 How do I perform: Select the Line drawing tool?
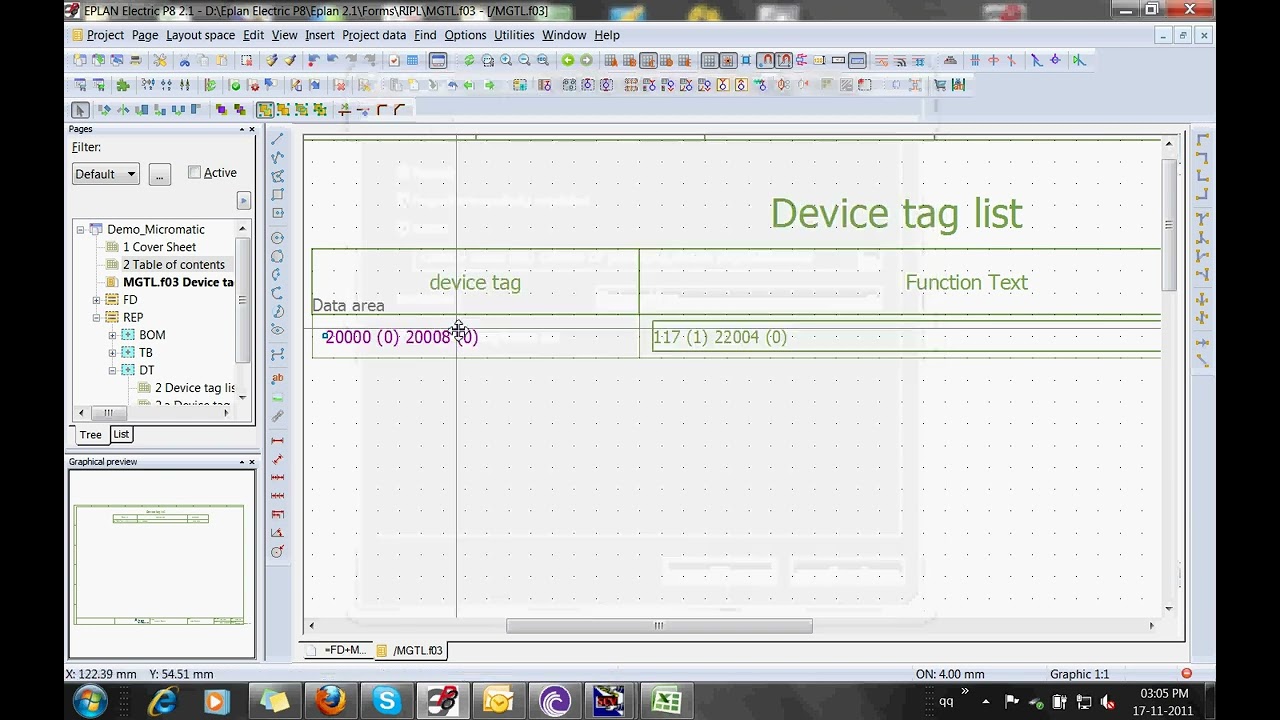click(278, 138)
